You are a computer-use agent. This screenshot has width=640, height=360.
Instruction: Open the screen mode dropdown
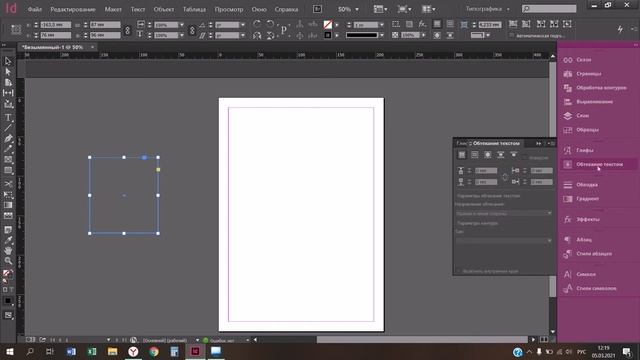(x=404, y=9)
